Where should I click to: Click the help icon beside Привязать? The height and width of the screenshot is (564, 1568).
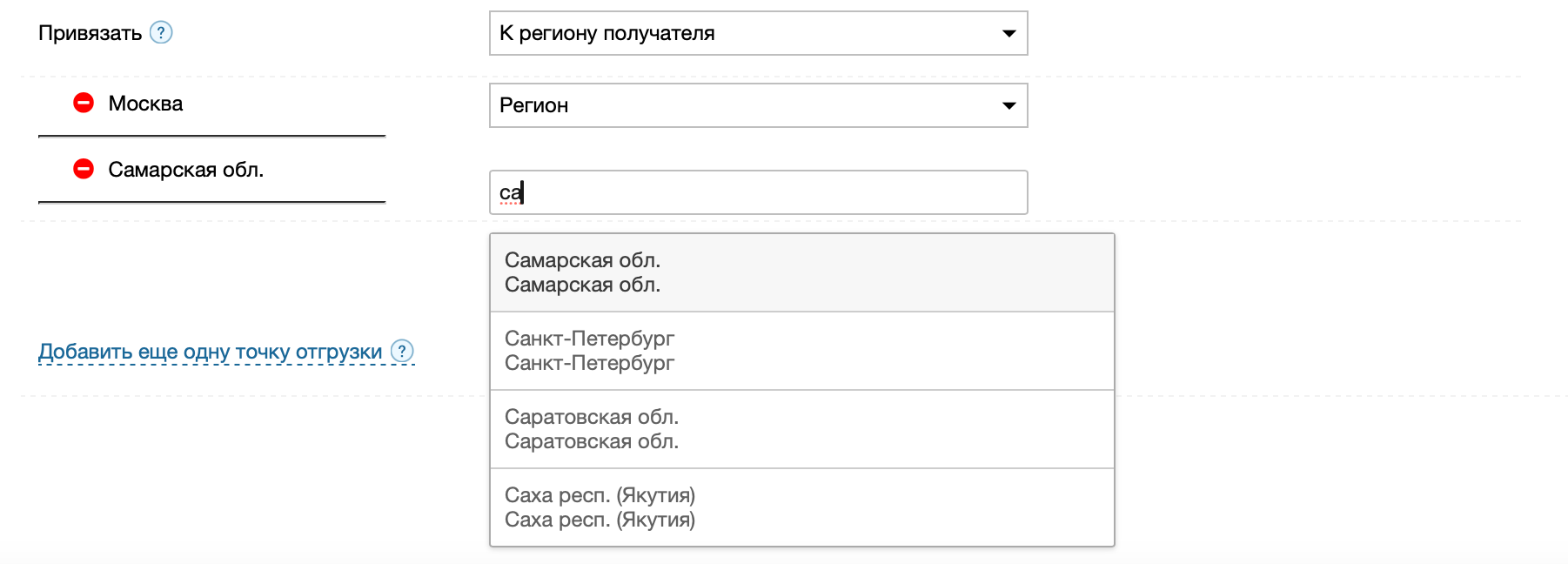[x=161, y=33]
